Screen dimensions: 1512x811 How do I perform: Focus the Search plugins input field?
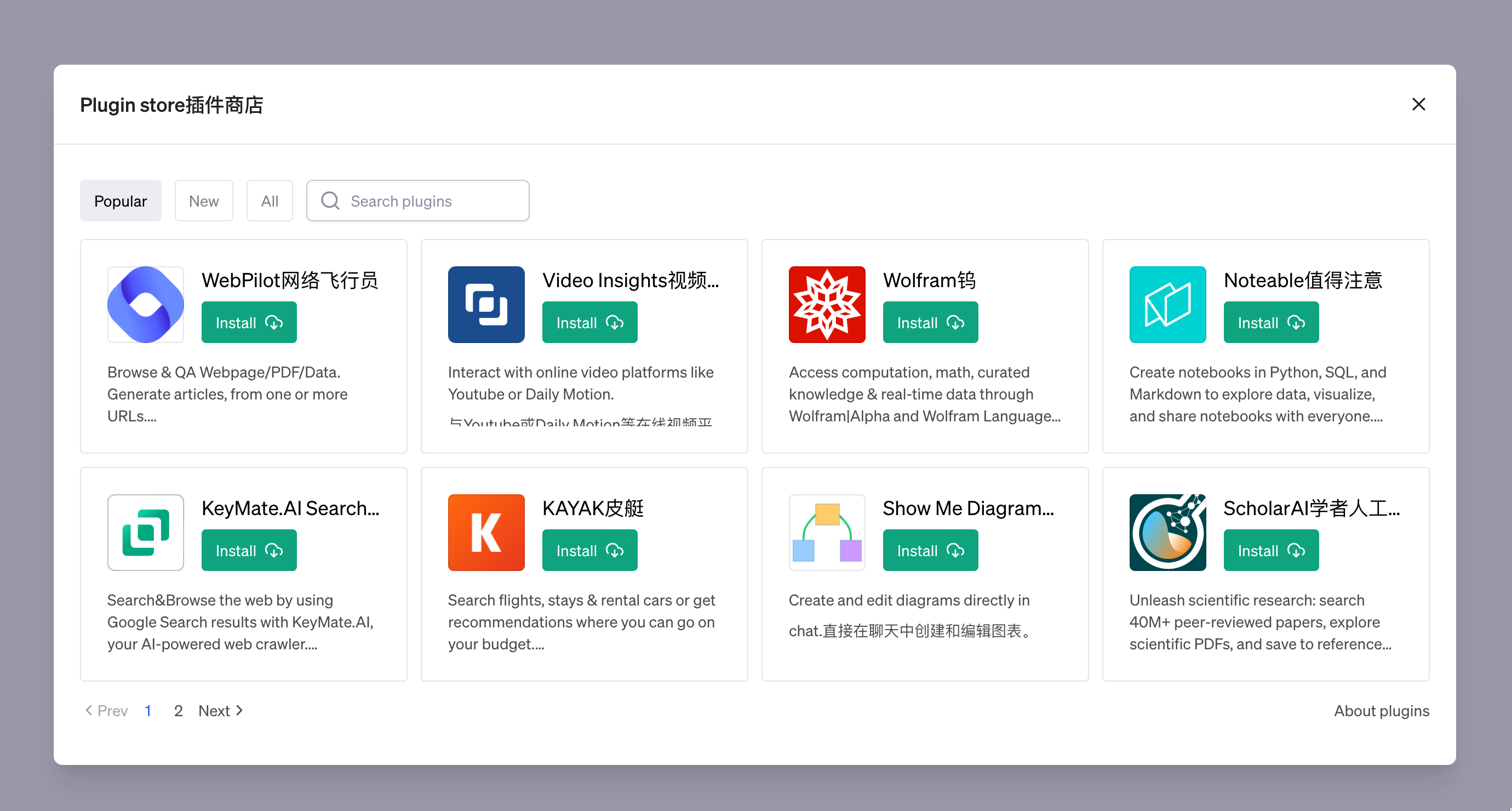434,201
